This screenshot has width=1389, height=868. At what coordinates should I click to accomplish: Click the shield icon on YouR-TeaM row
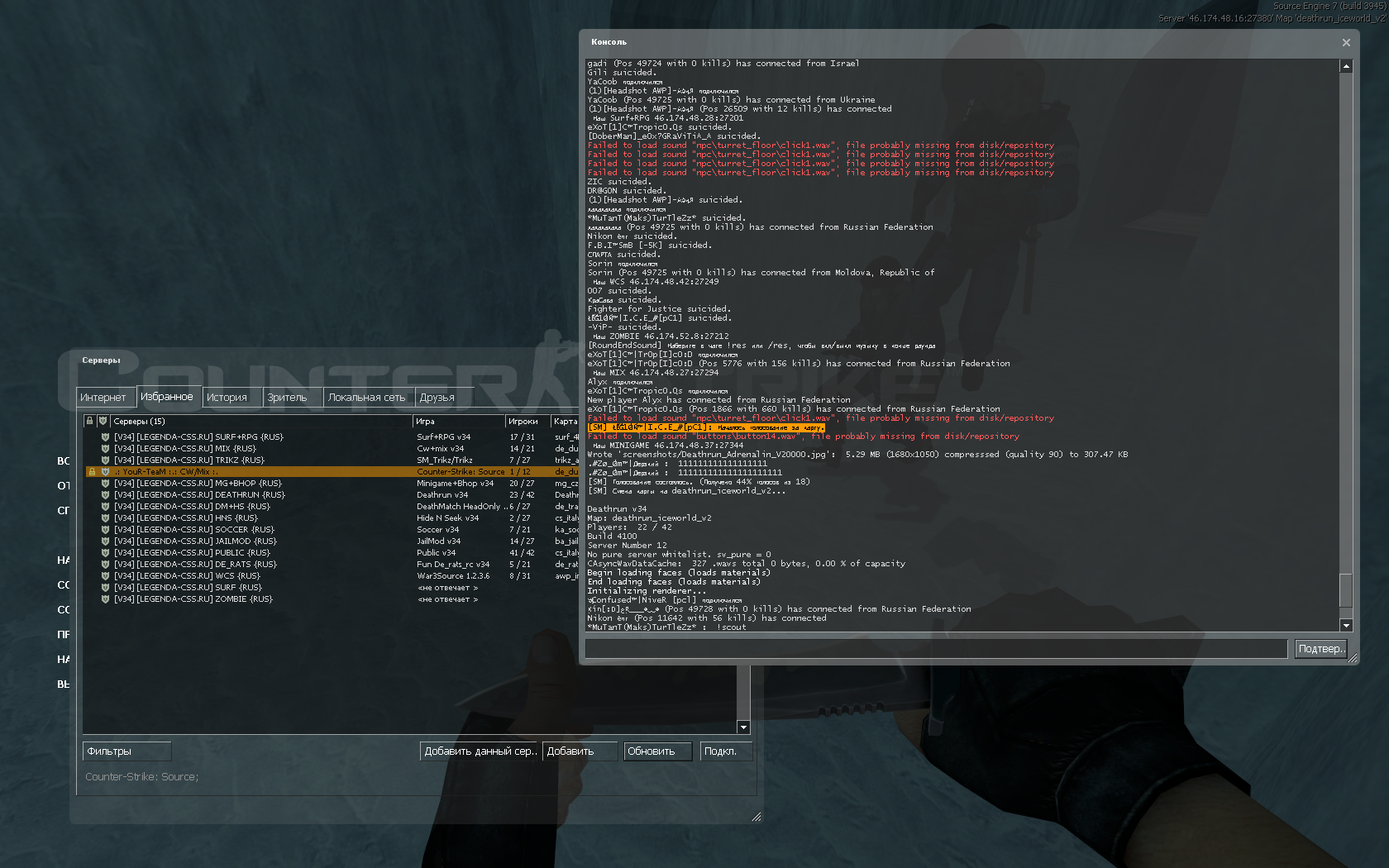click(x=105, y=471)
